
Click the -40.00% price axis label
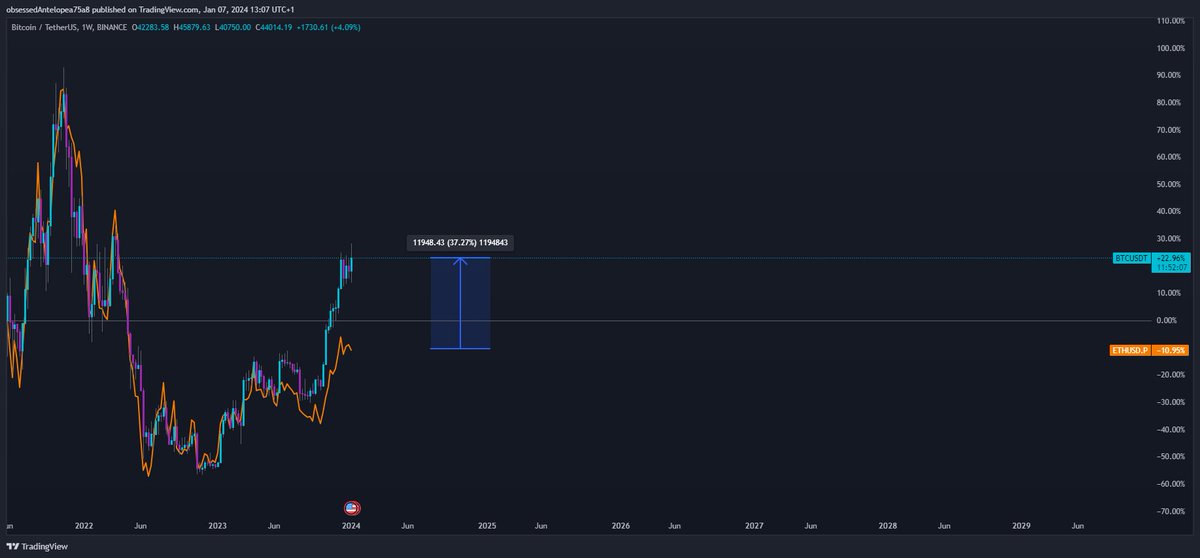pos(1172,430)
